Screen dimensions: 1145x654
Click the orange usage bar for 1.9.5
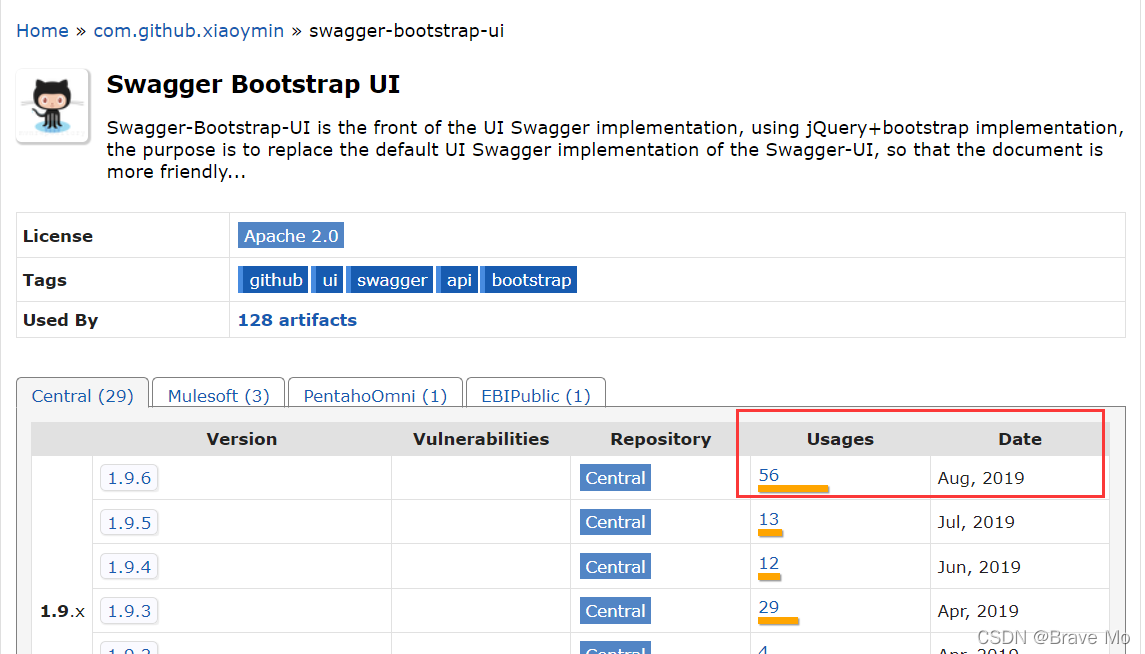click(770, 534)
